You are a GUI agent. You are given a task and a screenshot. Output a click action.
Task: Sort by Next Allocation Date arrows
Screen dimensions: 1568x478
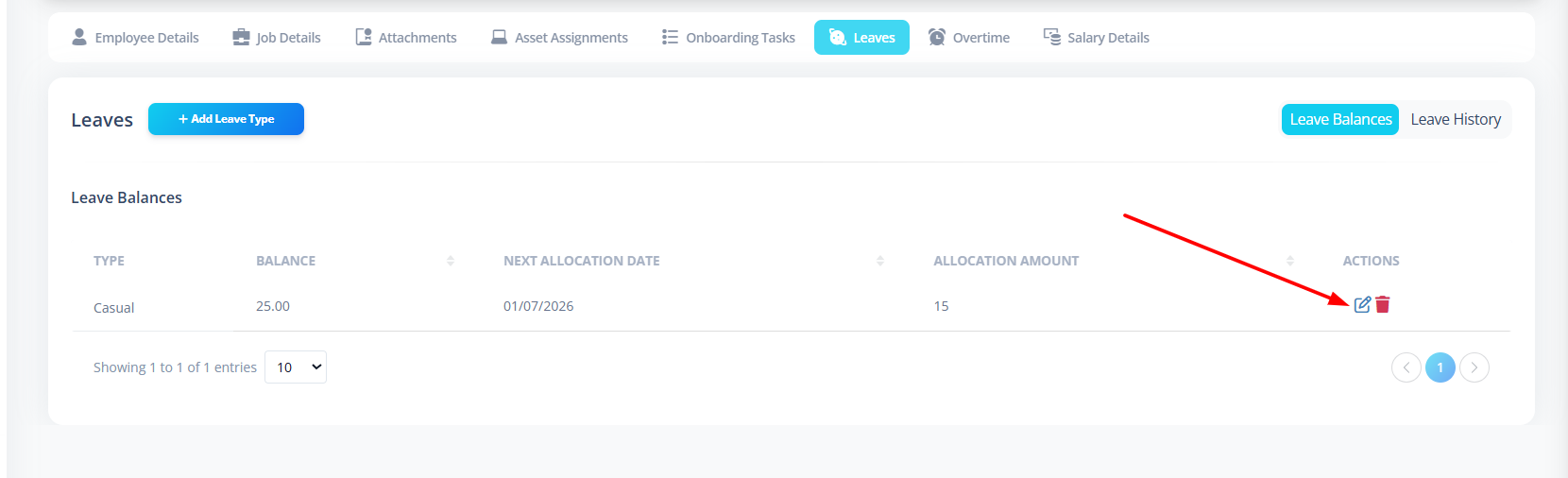click(x=879, y=261)
